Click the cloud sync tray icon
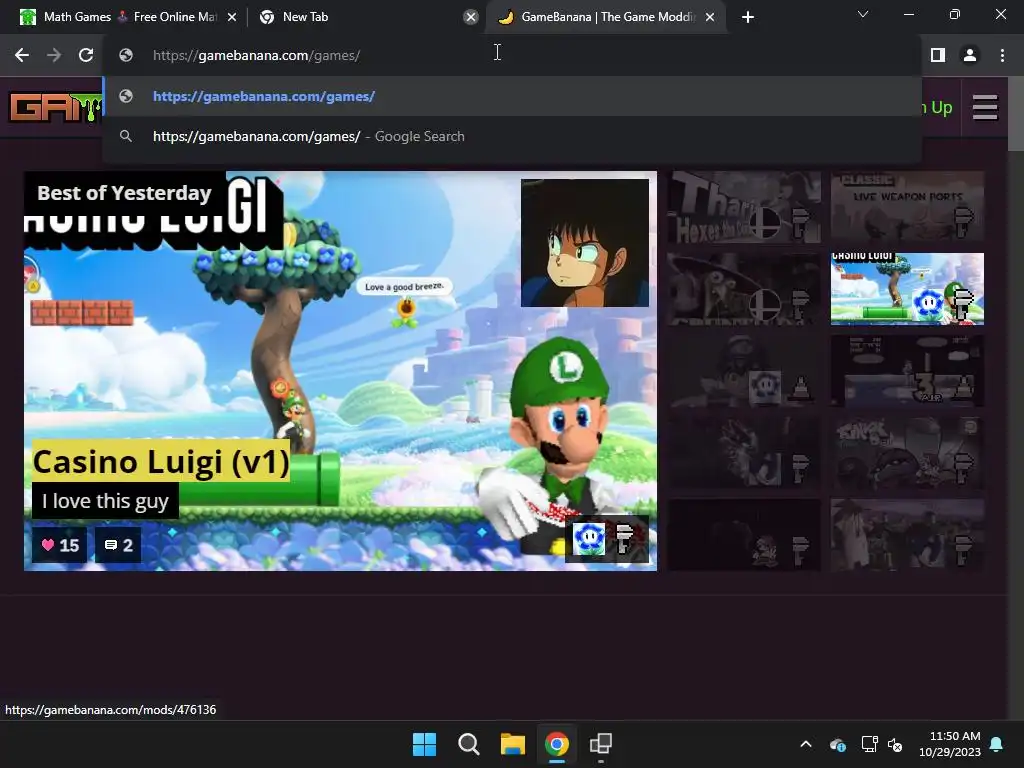 click(x=837, y=744)
